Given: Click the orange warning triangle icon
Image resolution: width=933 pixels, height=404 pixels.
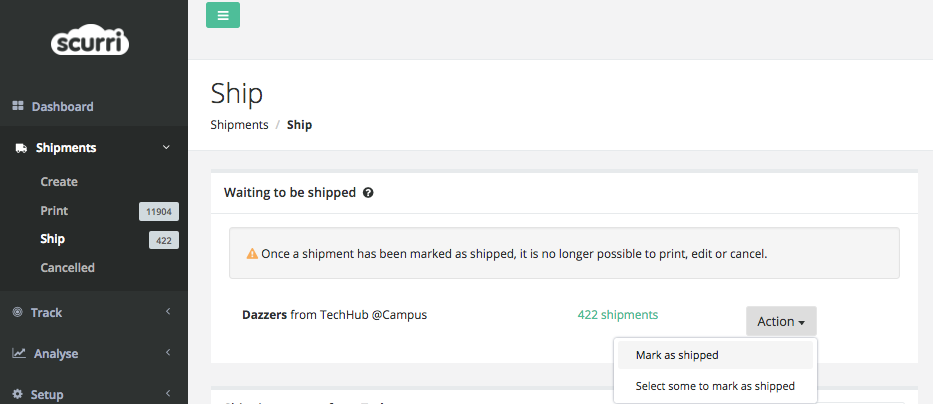Looking at the screenshot, I should click(252, 254).
